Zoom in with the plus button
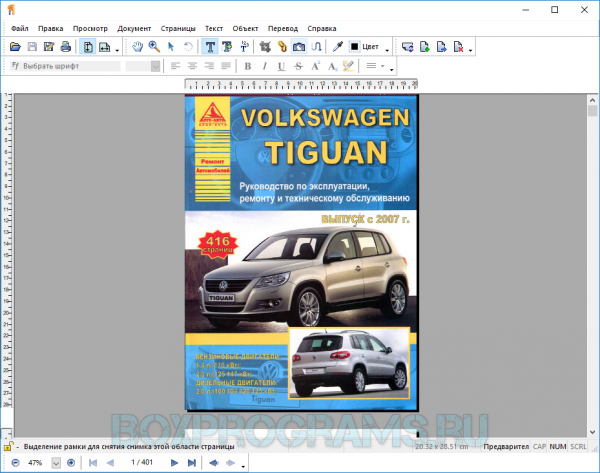600x473 pixels. 71,463
